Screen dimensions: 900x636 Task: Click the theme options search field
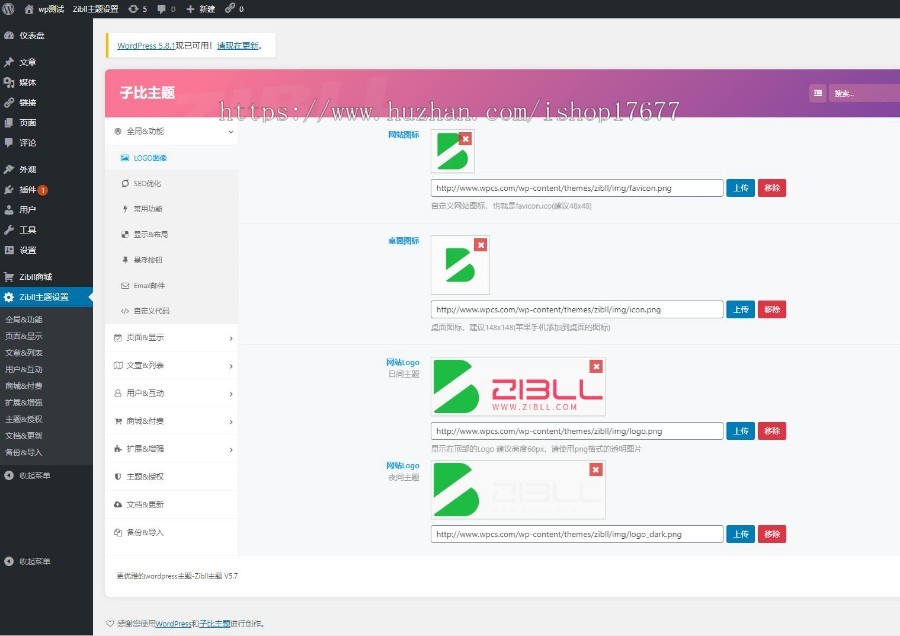864,93
